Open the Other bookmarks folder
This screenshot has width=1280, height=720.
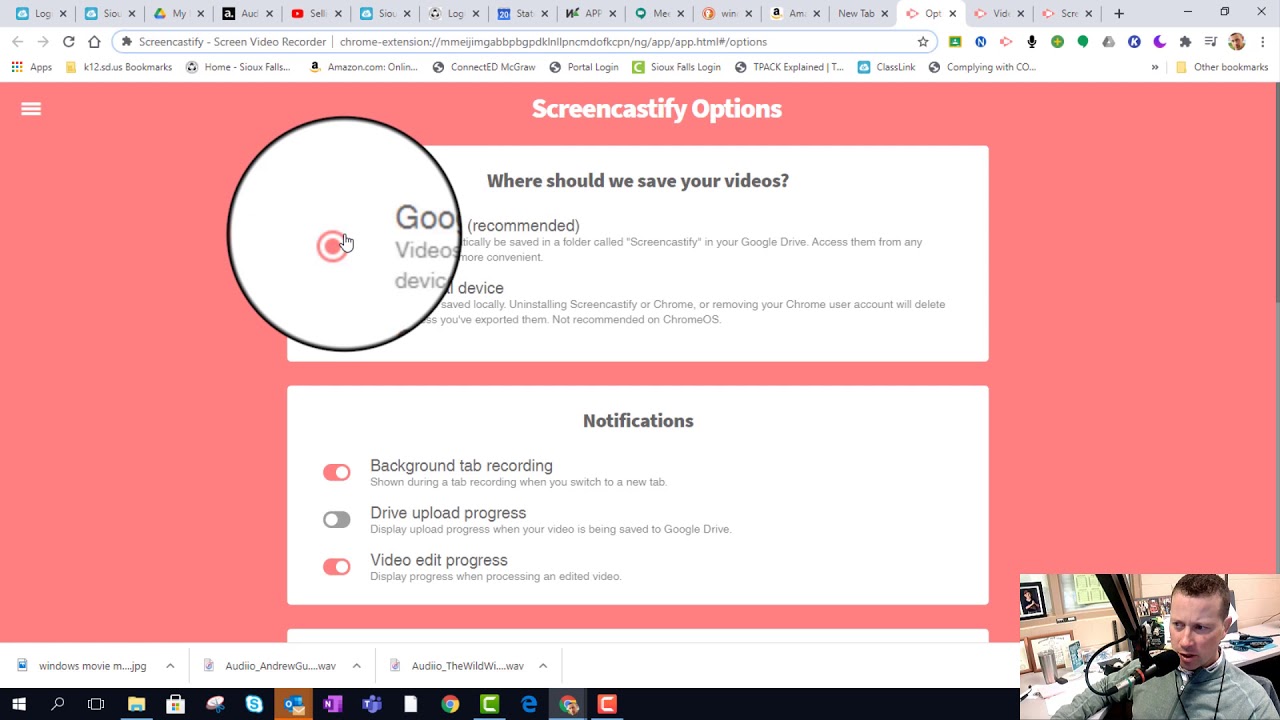1222,67
